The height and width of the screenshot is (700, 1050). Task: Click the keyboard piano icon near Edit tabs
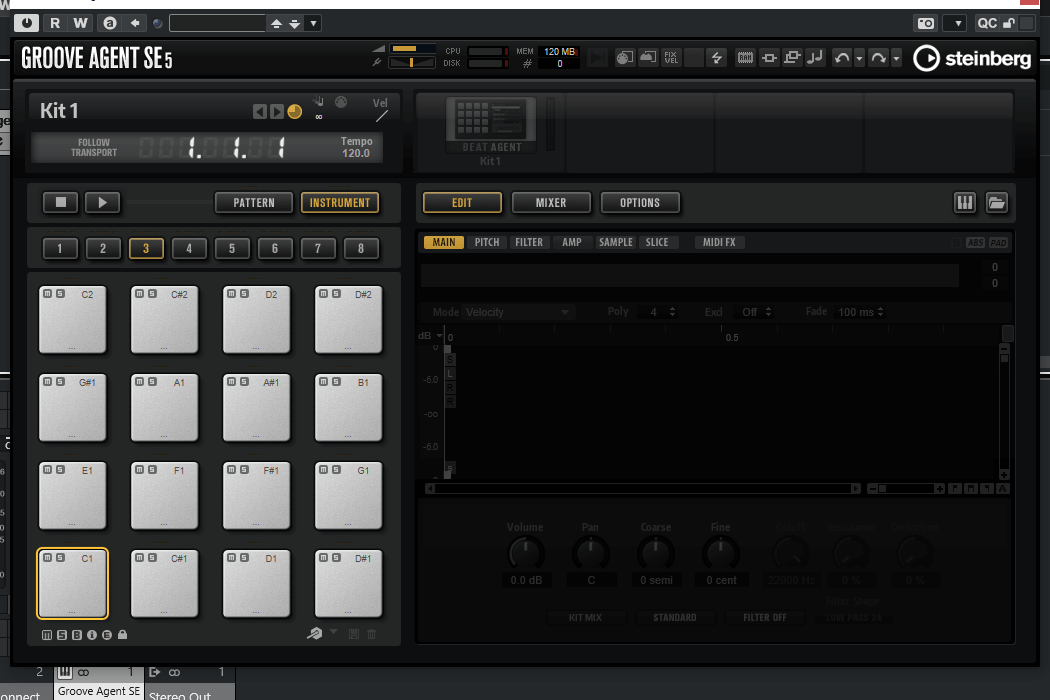point(964,202)
